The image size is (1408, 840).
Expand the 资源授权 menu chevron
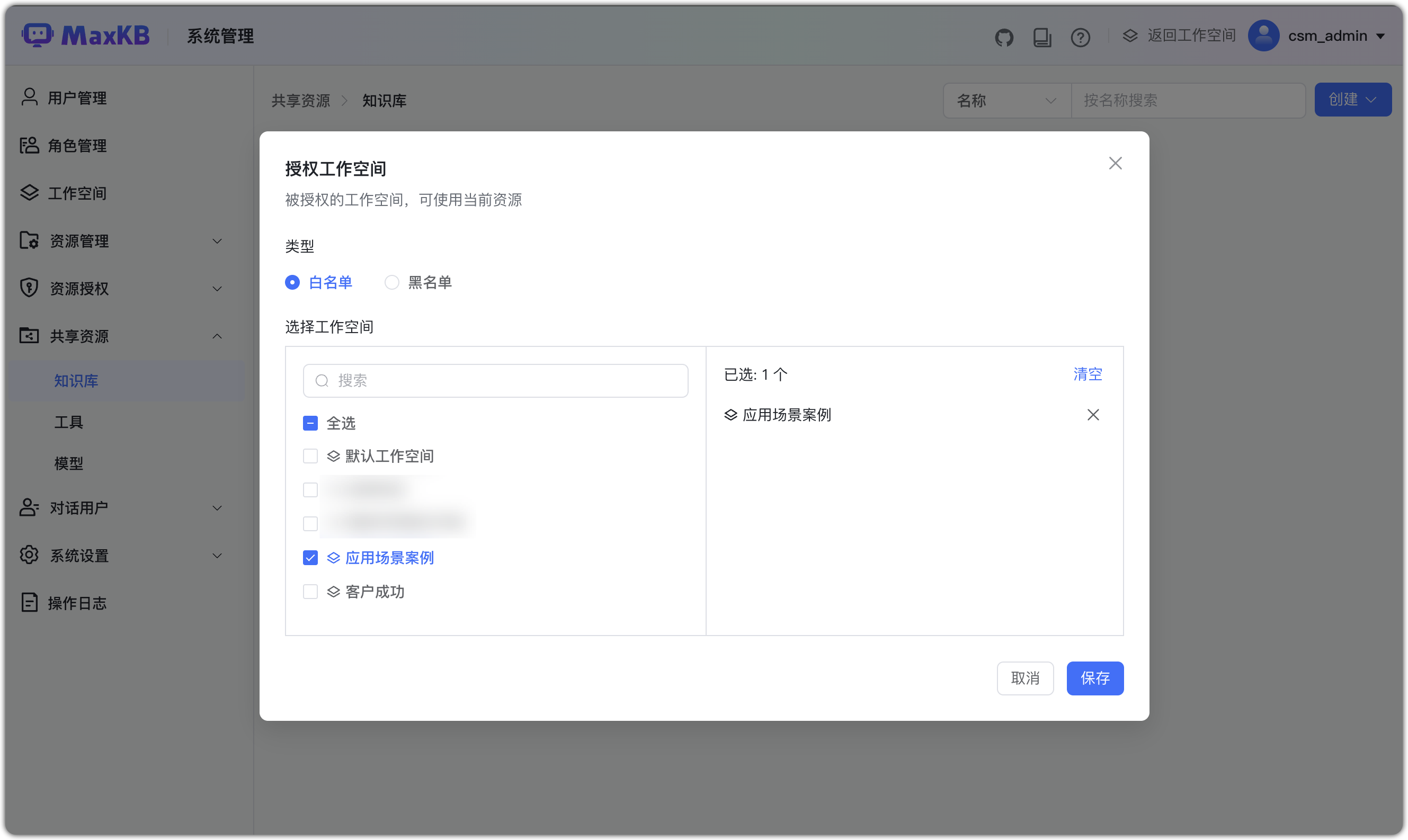[x=217, y=289]
